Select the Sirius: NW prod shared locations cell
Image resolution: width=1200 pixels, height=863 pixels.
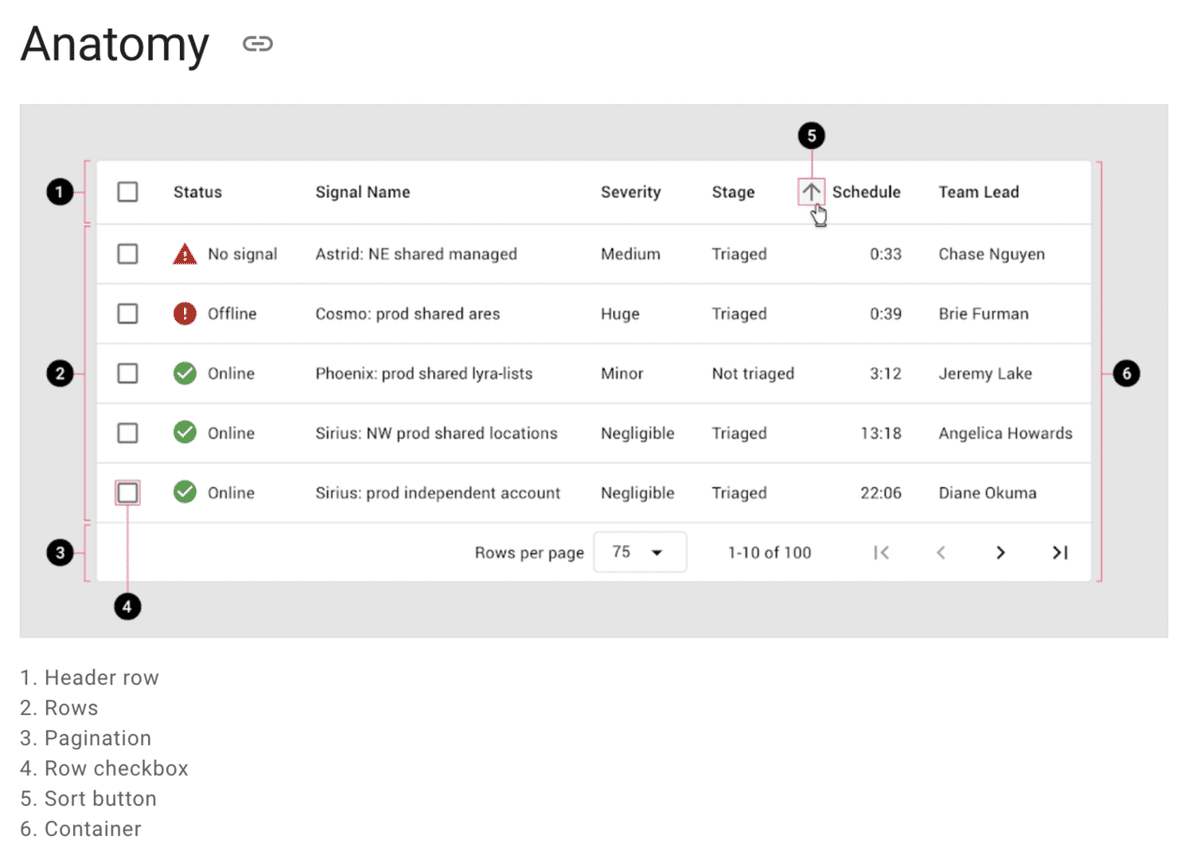(436, 433)
